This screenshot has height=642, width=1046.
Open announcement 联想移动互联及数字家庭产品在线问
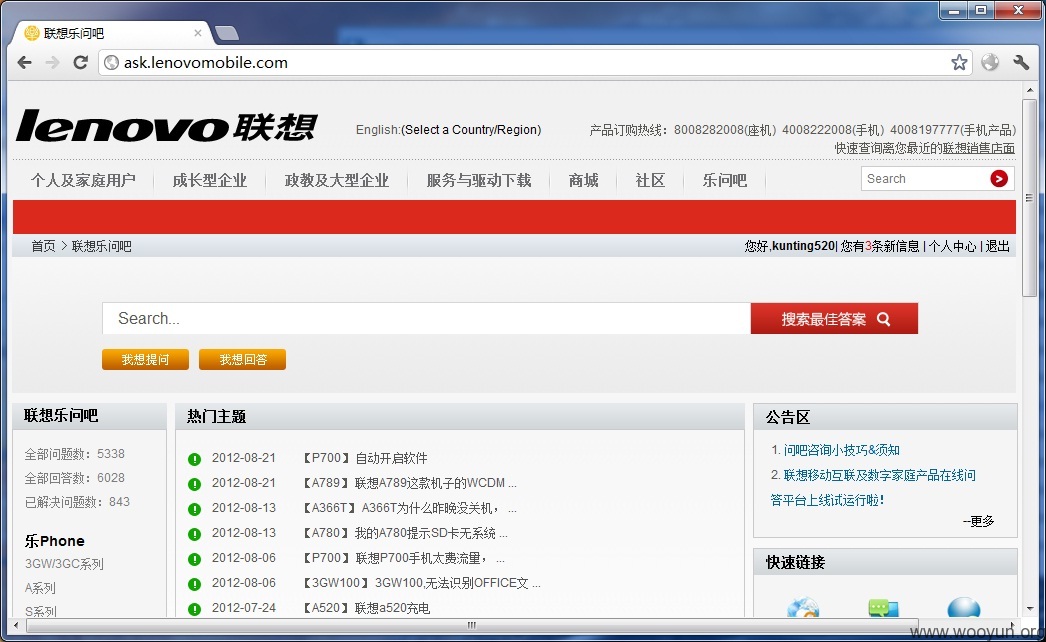tap(879, 475)
